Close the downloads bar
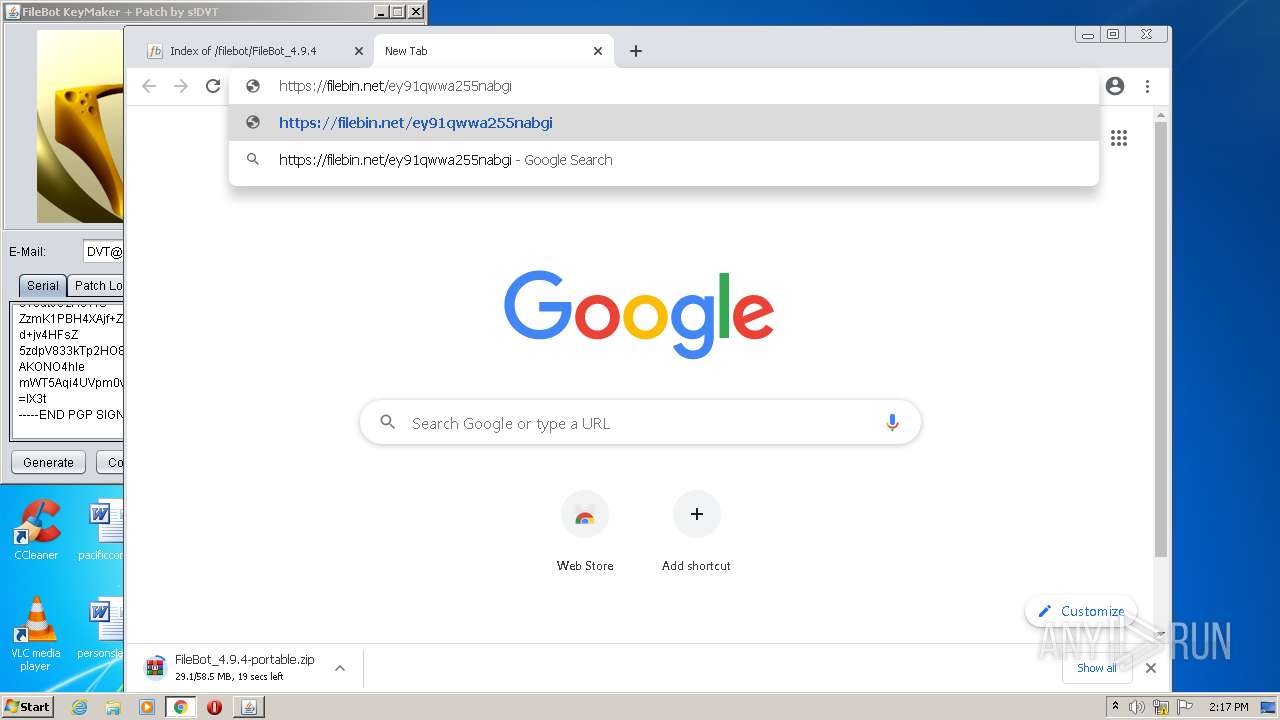 1151,668
